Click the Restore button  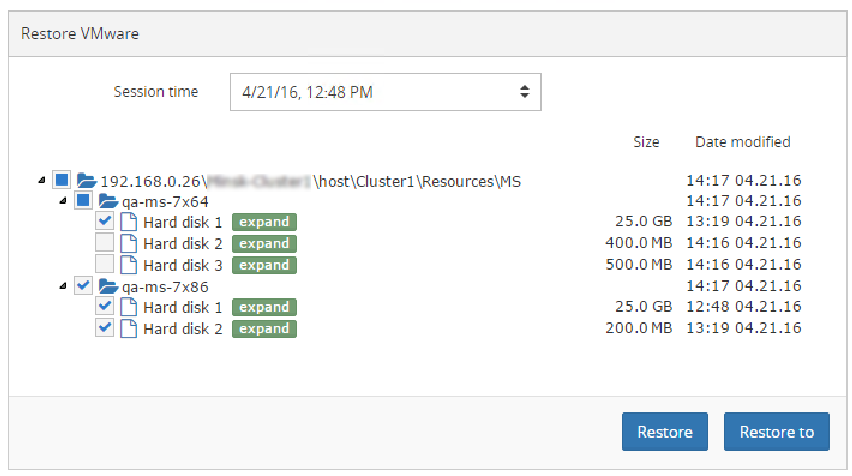click(x=665, y=432)
